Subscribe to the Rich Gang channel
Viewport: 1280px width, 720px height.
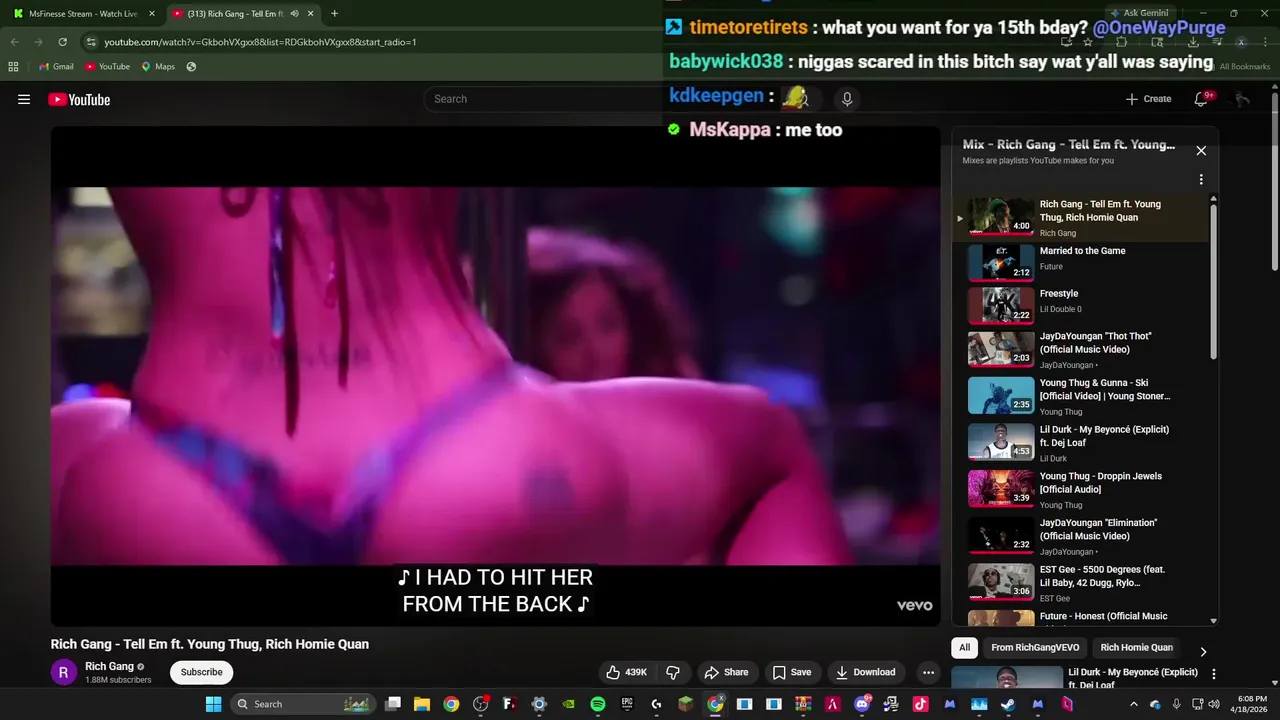(201, 672)
